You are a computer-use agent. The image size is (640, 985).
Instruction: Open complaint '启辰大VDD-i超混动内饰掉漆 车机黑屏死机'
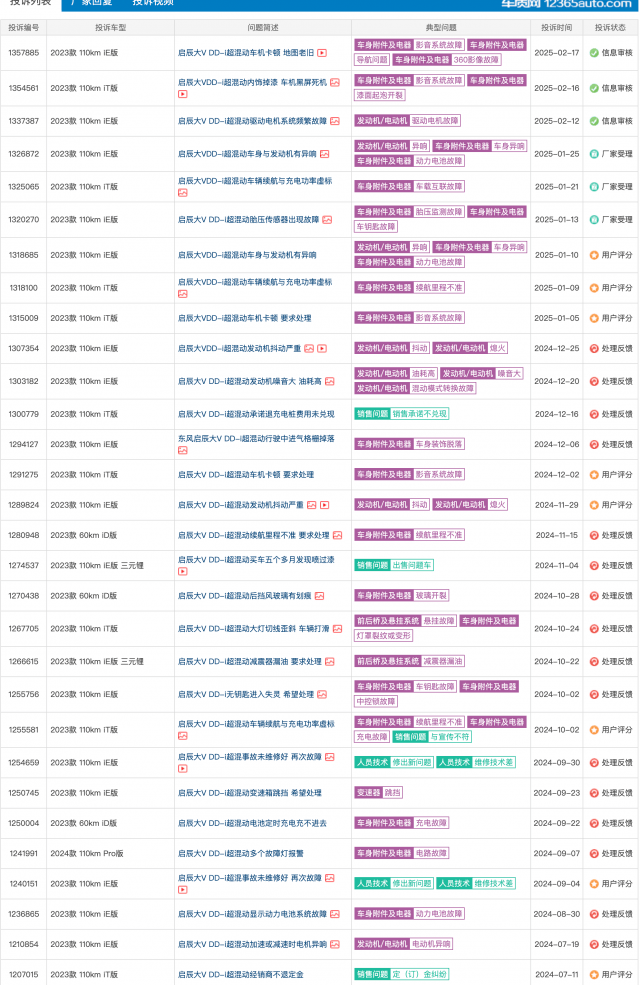pos(252,82)
